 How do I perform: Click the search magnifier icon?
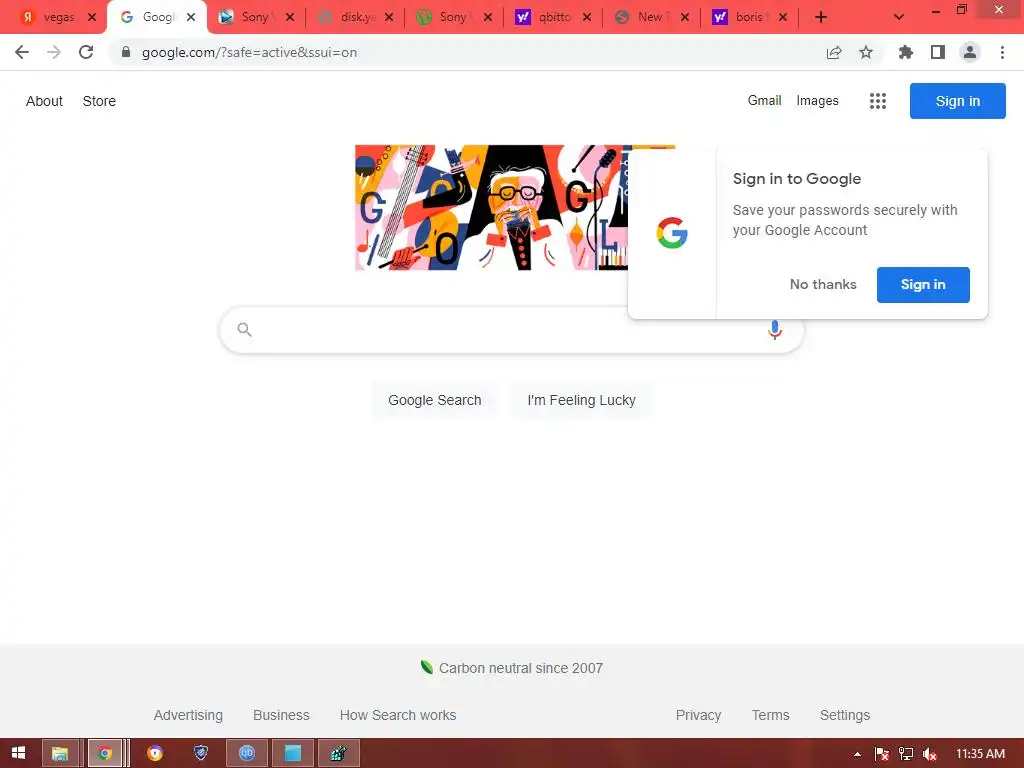pyautogui.click(x=244, y=330)
